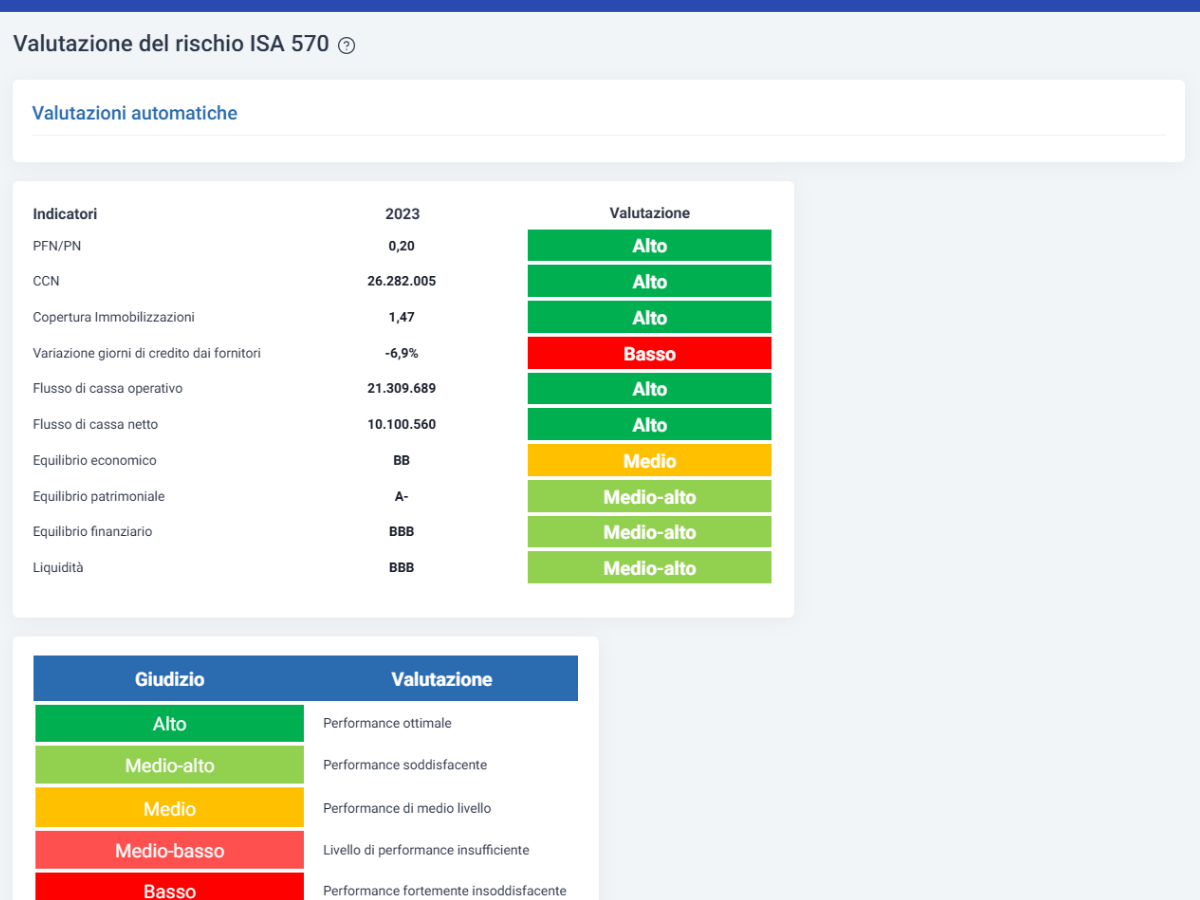The image size is (1200, 900).
Task: Open the Valutazioni automatiche section heading
Action: (x=135, y=113)
